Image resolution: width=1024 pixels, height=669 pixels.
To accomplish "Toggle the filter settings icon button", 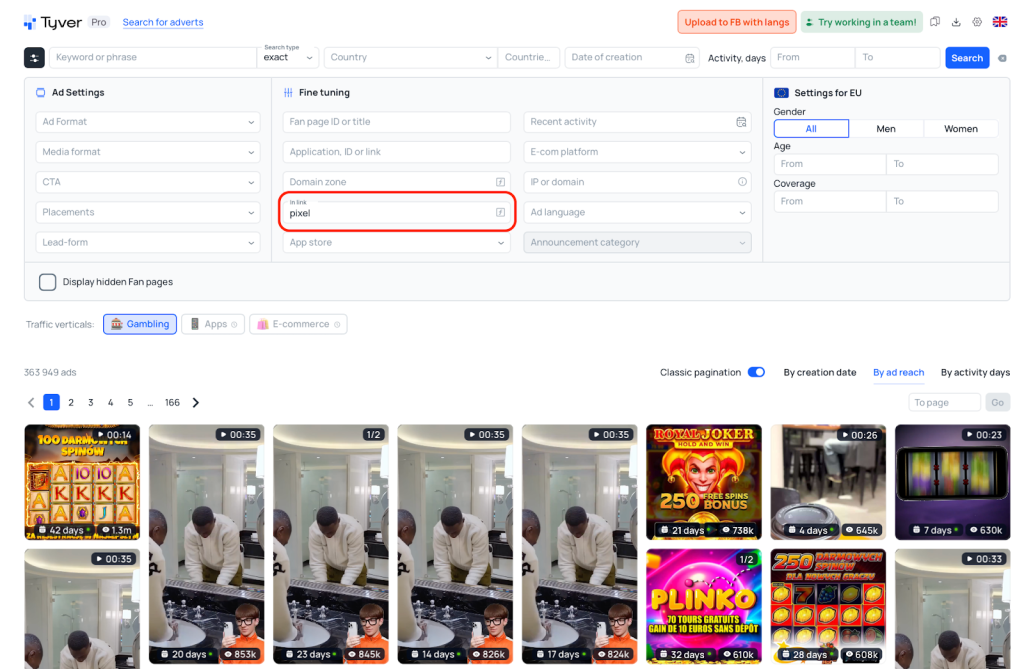I will 34,58.
